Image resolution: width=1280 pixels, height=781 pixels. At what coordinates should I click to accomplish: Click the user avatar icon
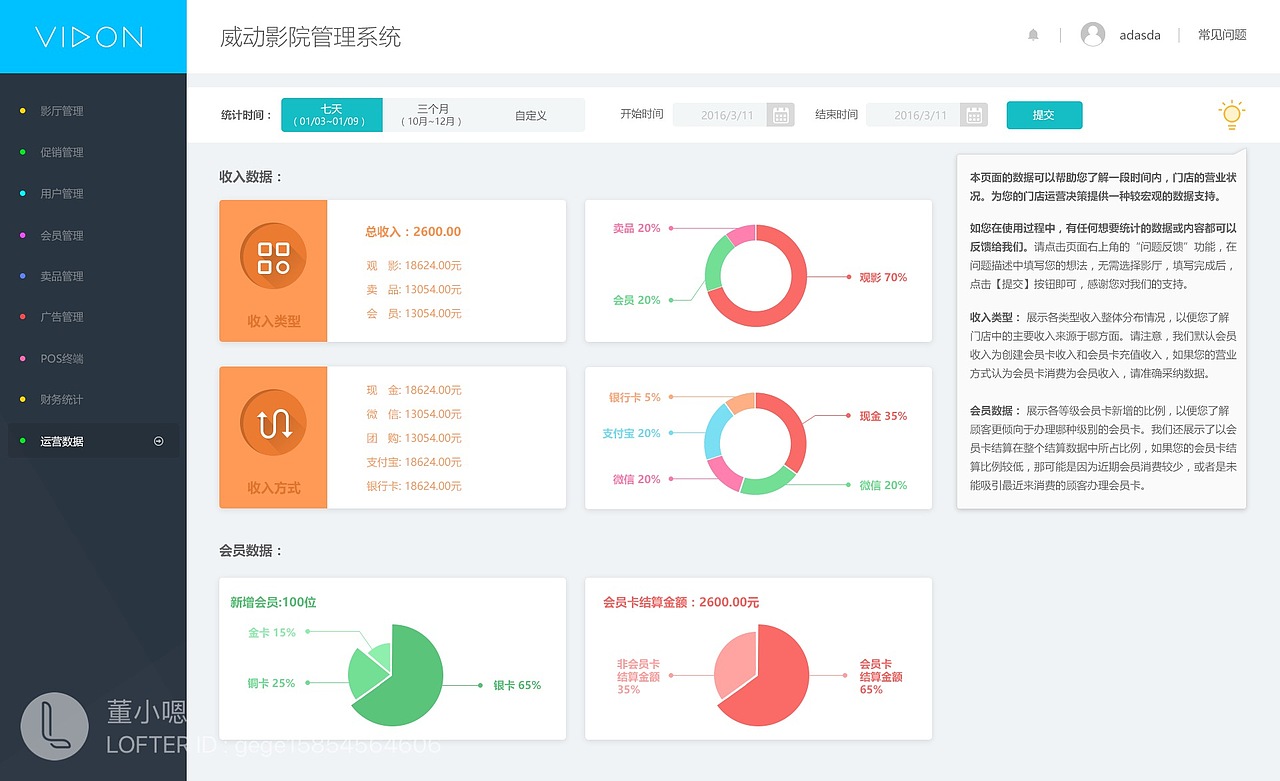coord(1092,34)
